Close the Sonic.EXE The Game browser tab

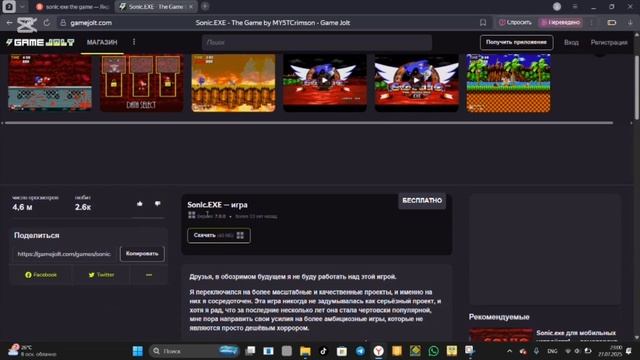pyautogui.click(x=191, y=7)
